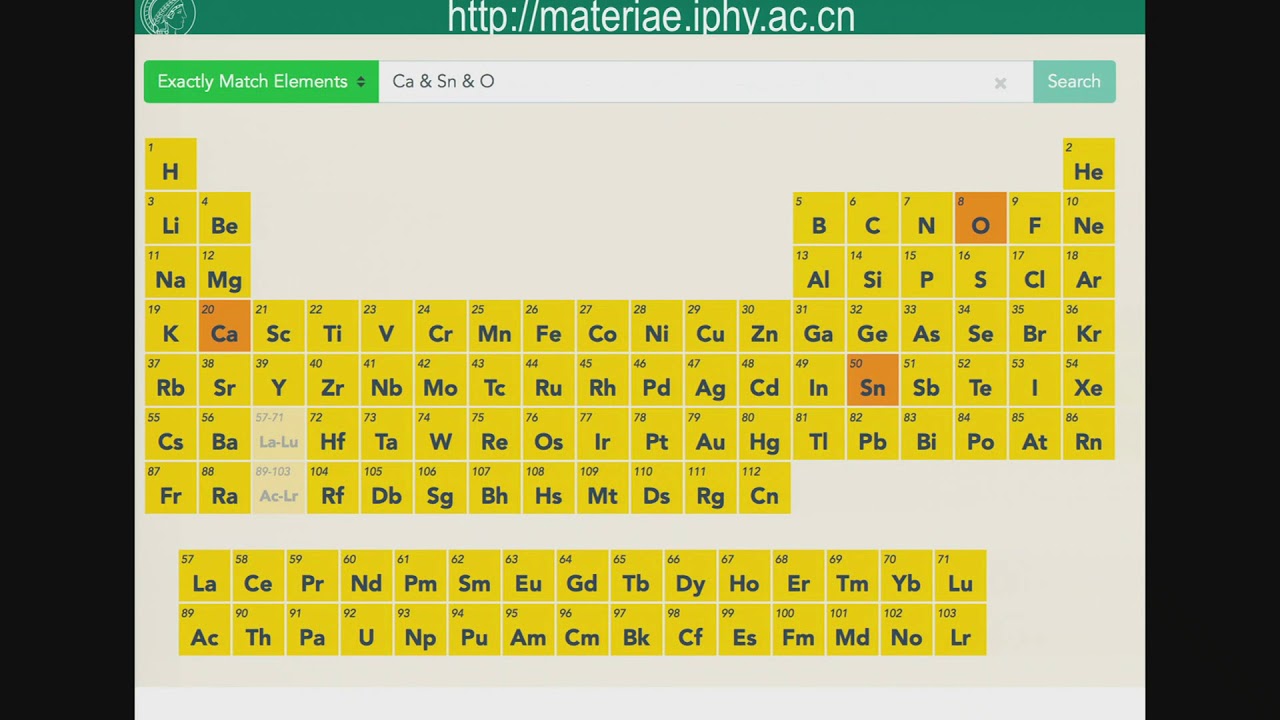Click the Hafnium (Hf) tile
The image size is (1280, 720).
pos(333,434)
